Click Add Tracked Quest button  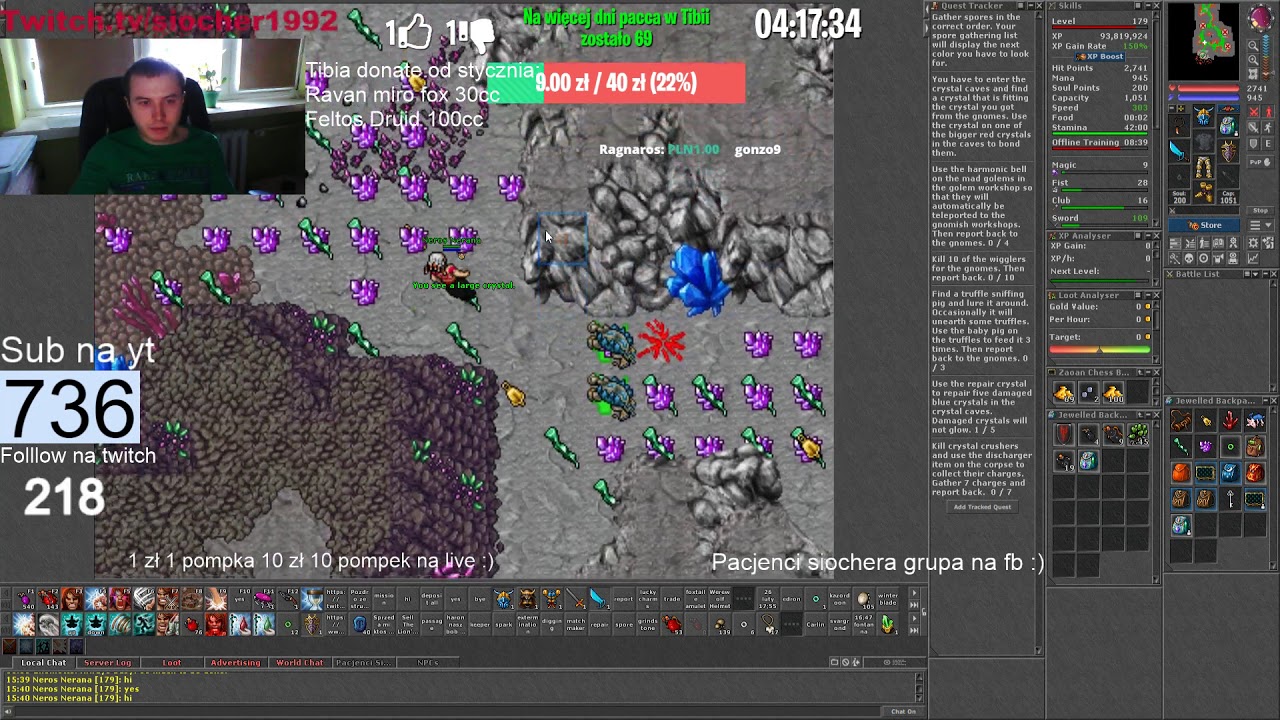[982, 507]
